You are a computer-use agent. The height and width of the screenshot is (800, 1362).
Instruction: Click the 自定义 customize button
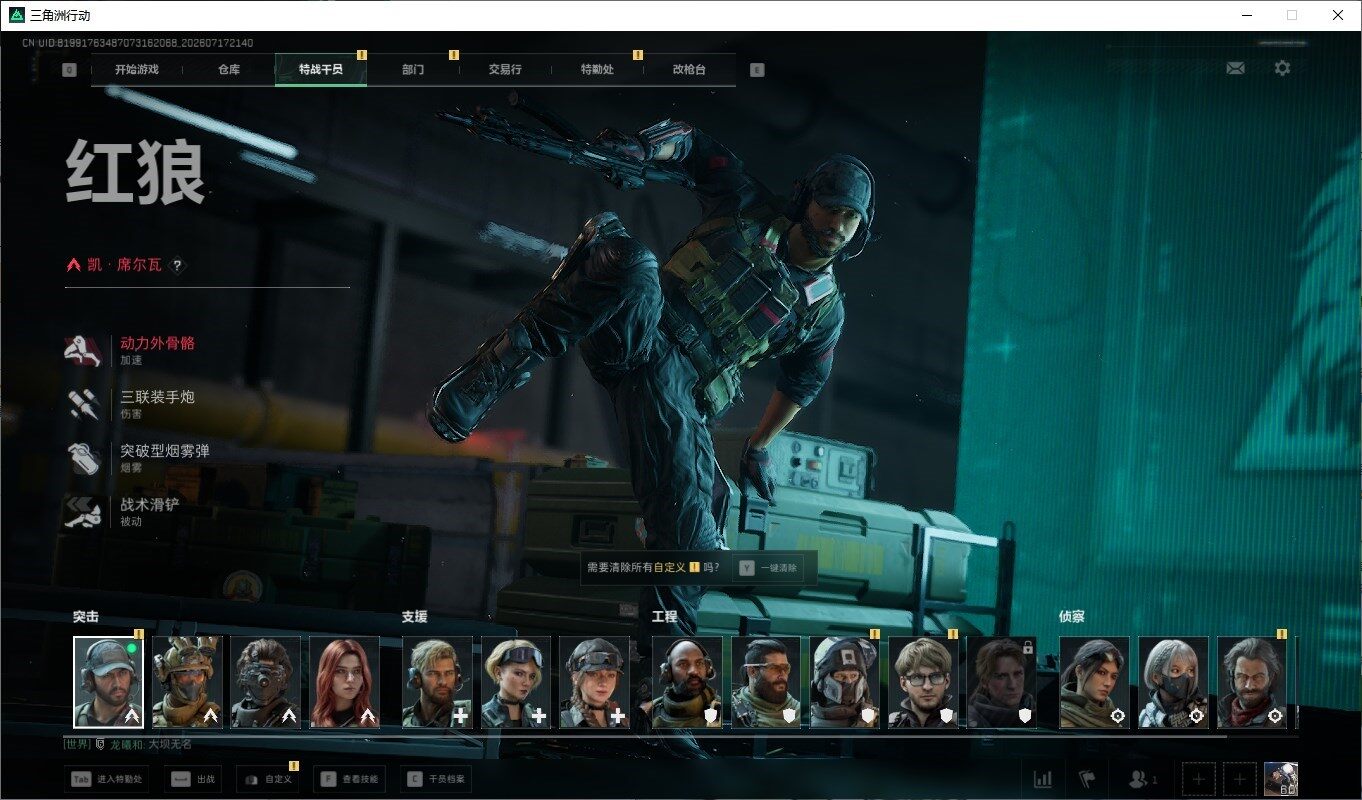click(x=267, y=778)
